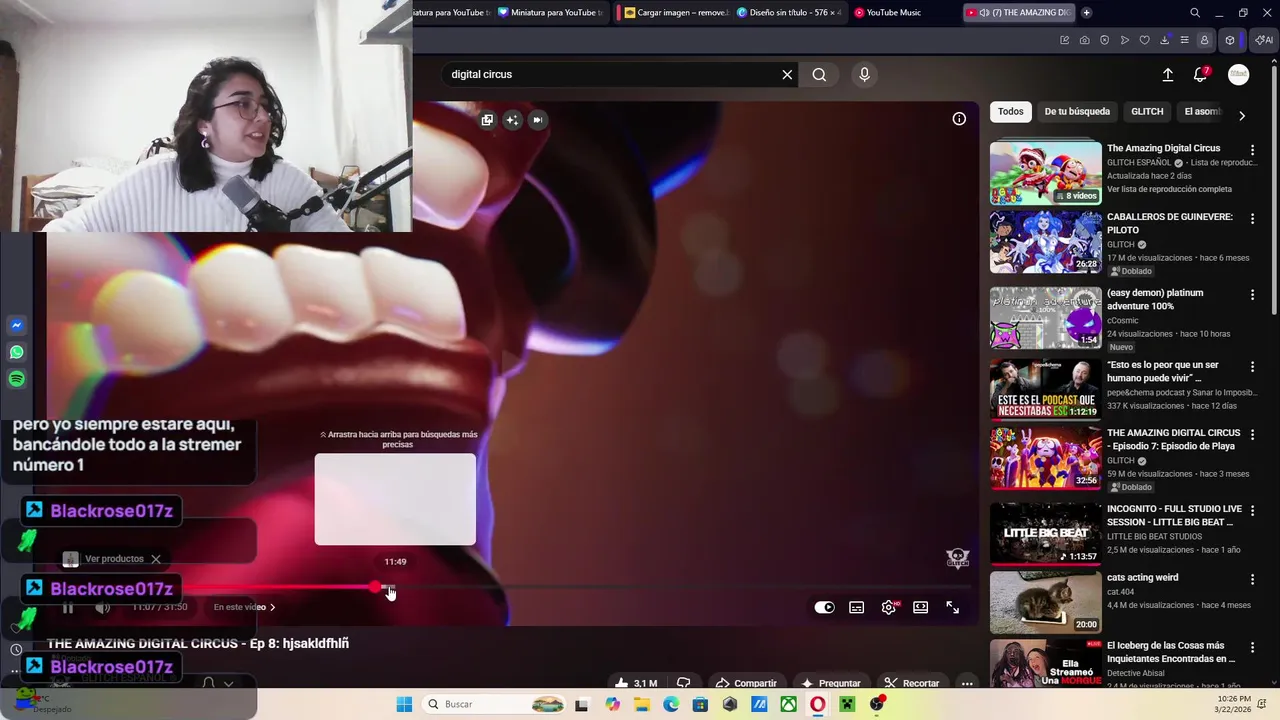Open a new browser tab
The image size is (1280, 720).
point(1086,12)
